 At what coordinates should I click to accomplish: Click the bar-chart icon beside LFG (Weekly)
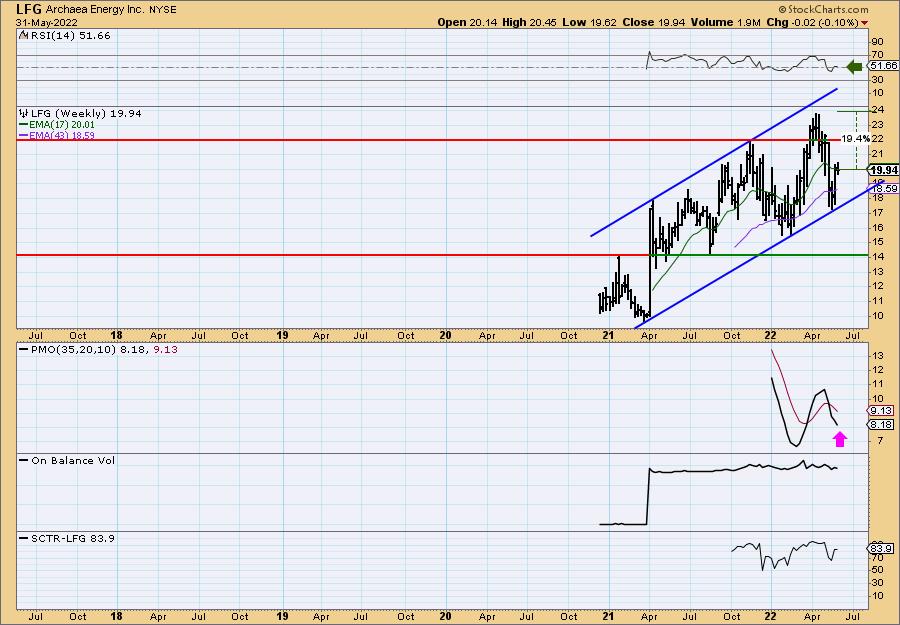coord(24,113)
